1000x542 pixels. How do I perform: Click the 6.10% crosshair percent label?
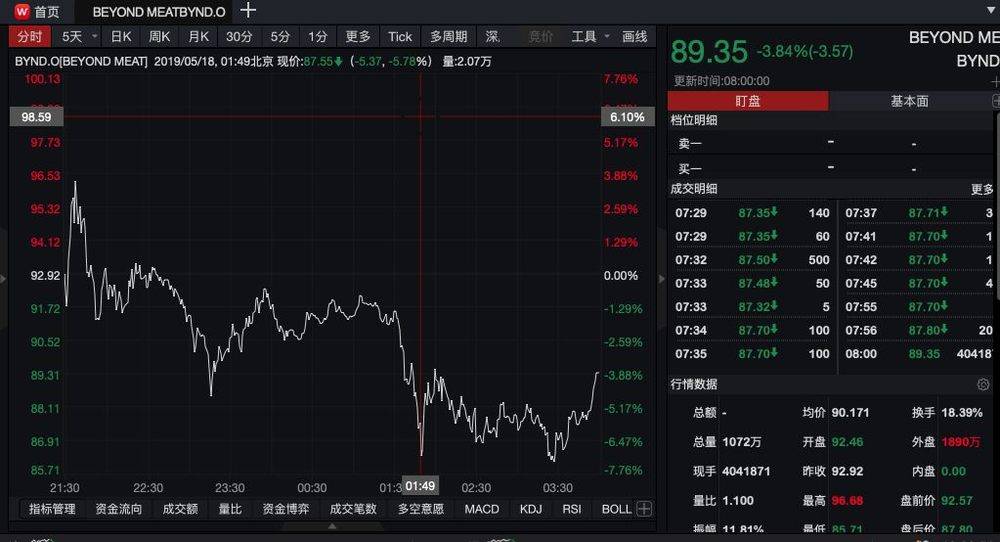628,117
